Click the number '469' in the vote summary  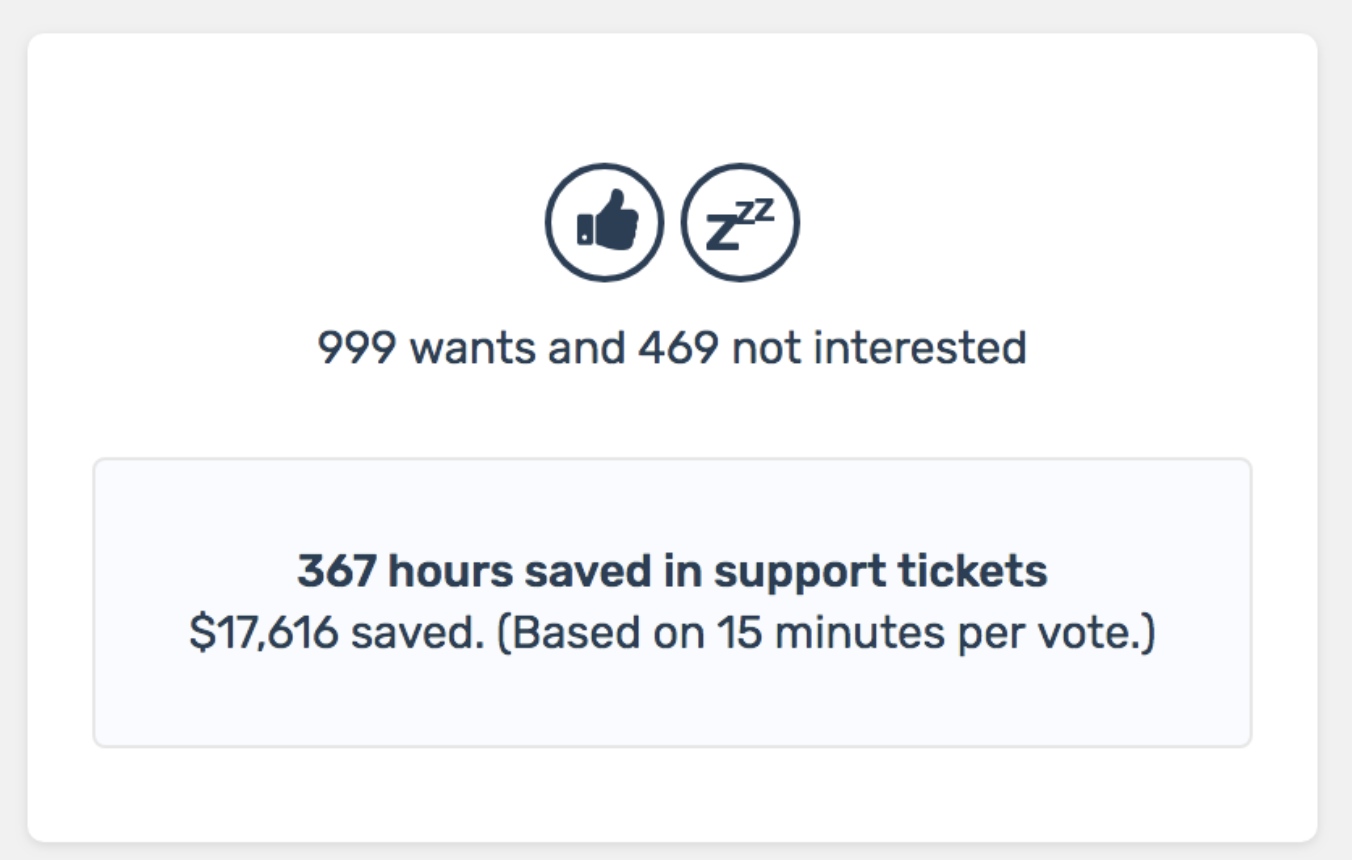(x=678, y=348)
